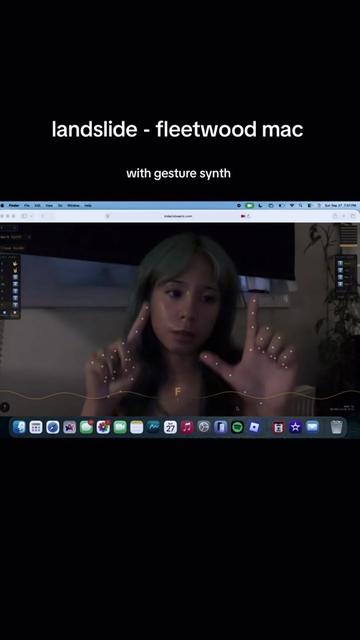Open Wi-Fi status menu in menu bar

point(292,205)
